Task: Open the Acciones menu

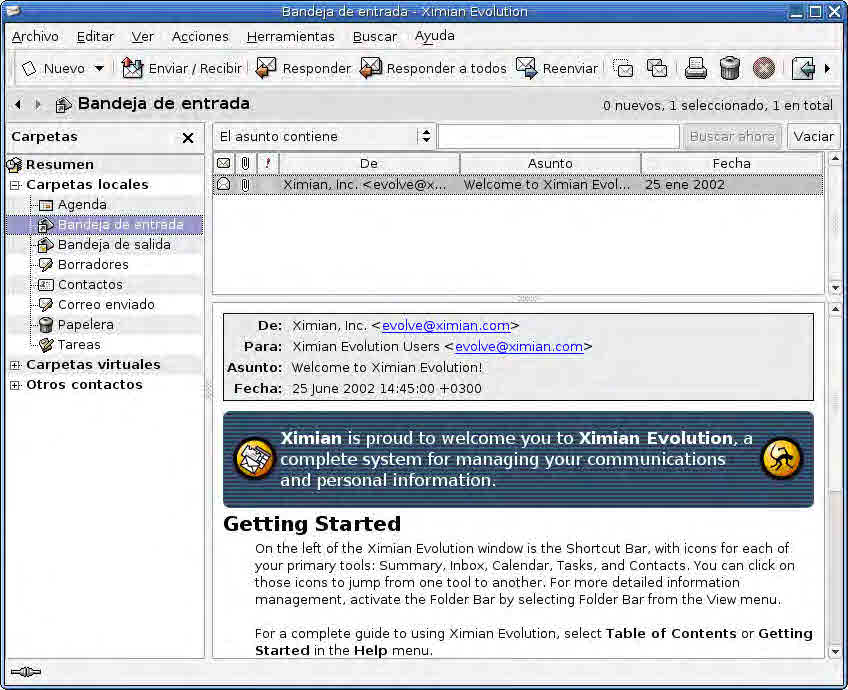Action: tap(200, 36)
